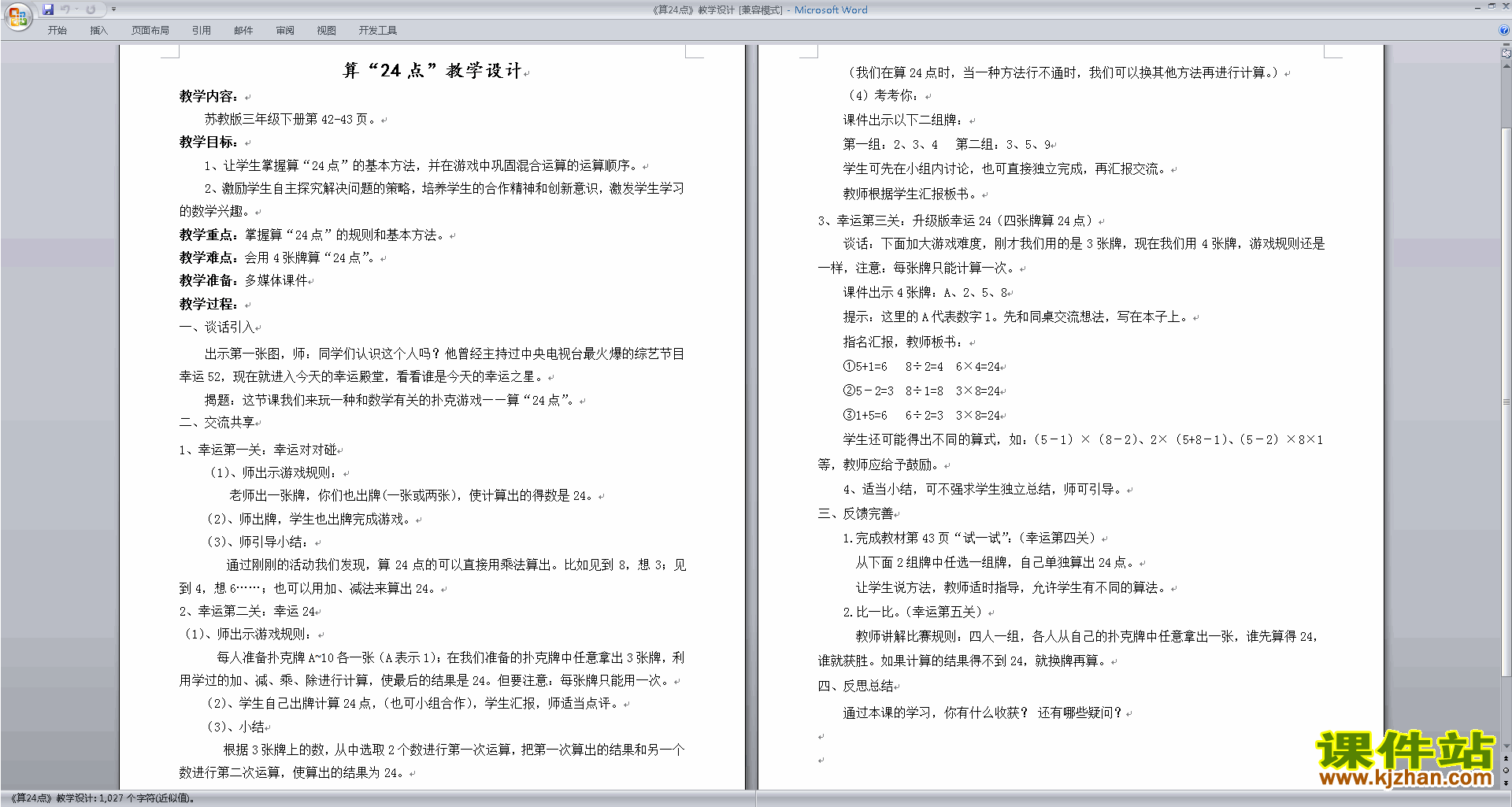
Task: Open Word Help with the blue question icon
Action: click(1504, 31)
